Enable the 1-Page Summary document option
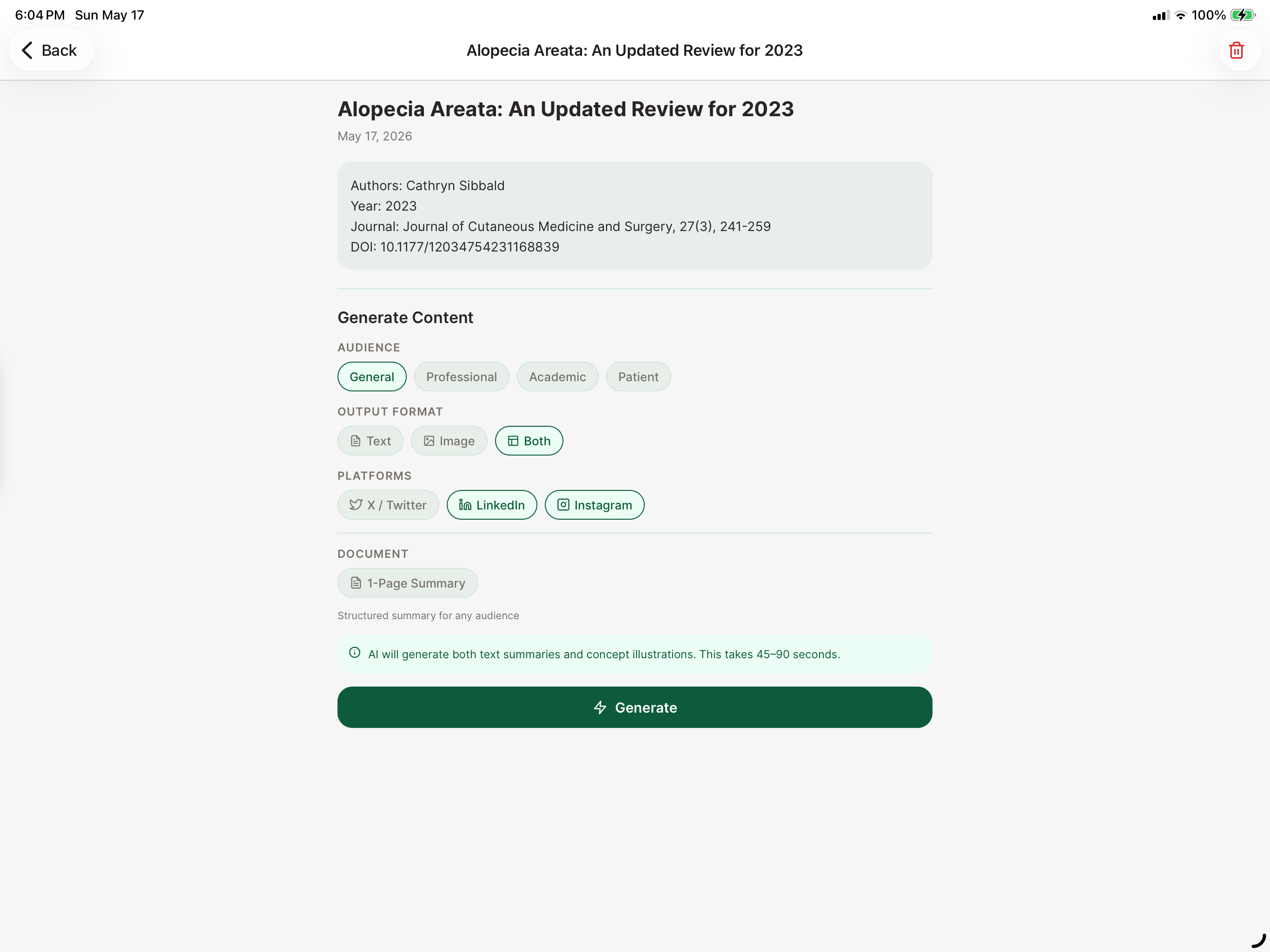The width and height of the screenshot is (1270, 952). pos(407,583)
